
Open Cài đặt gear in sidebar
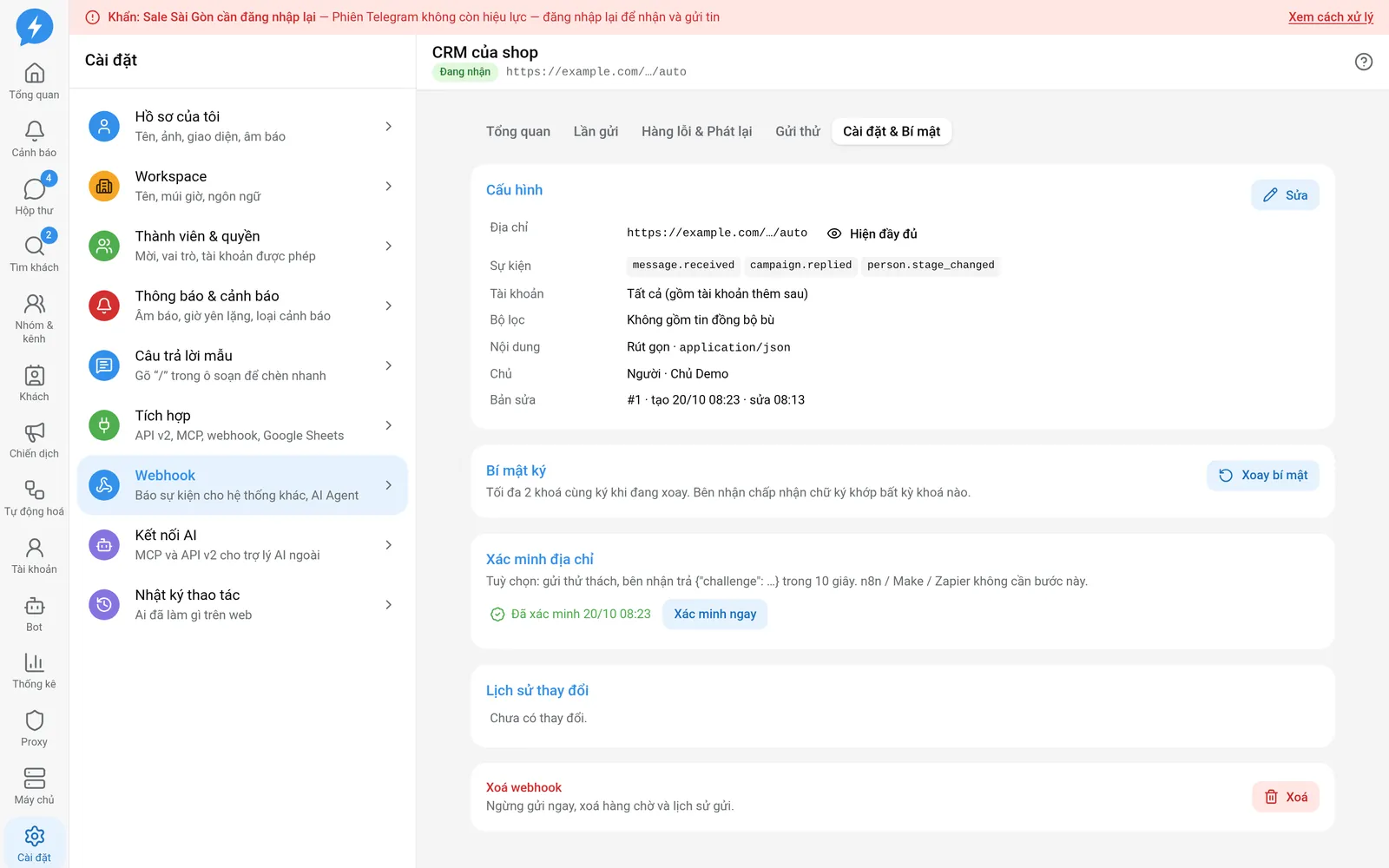click(35, 844)
